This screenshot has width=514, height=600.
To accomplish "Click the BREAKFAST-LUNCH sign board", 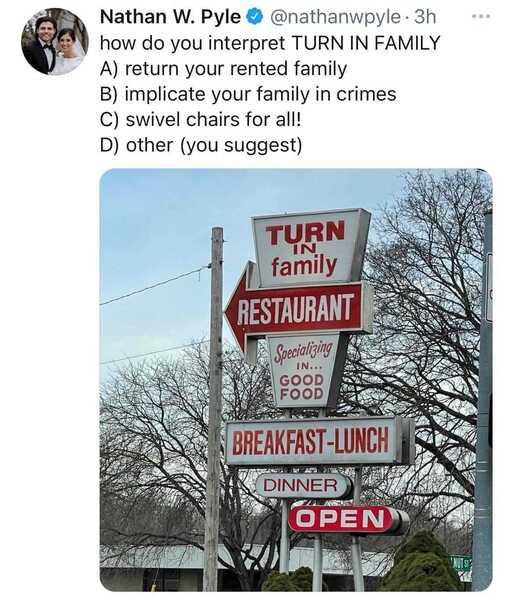I will click(318, 441).
